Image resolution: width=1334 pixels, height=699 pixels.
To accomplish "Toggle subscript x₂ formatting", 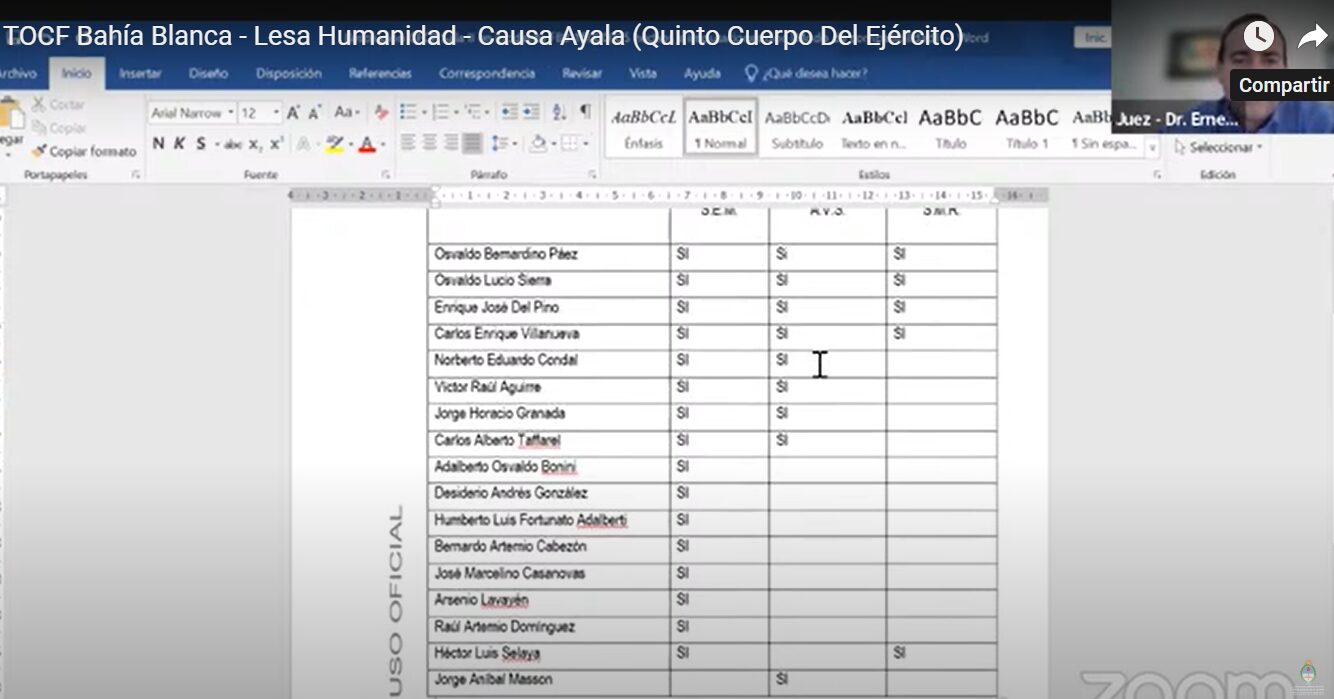I will click(x=255, y=144).
